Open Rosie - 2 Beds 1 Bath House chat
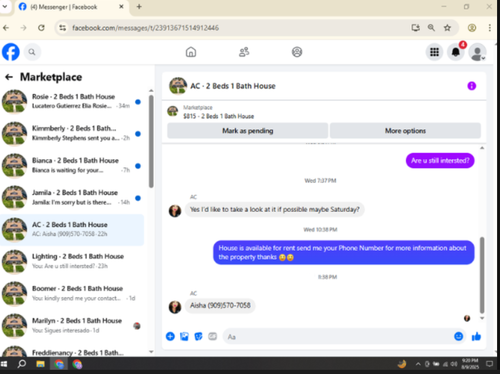This screenshot has height=374, width=500. point(72,101)
